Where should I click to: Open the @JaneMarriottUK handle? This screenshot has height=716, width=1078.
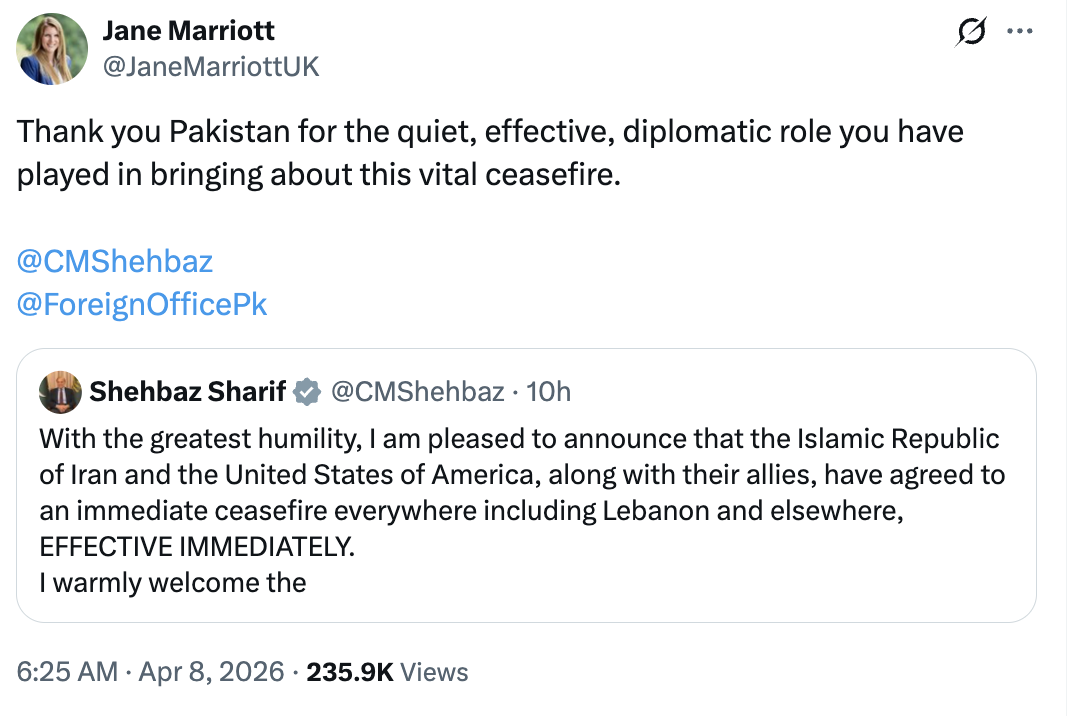click(210, 66)
